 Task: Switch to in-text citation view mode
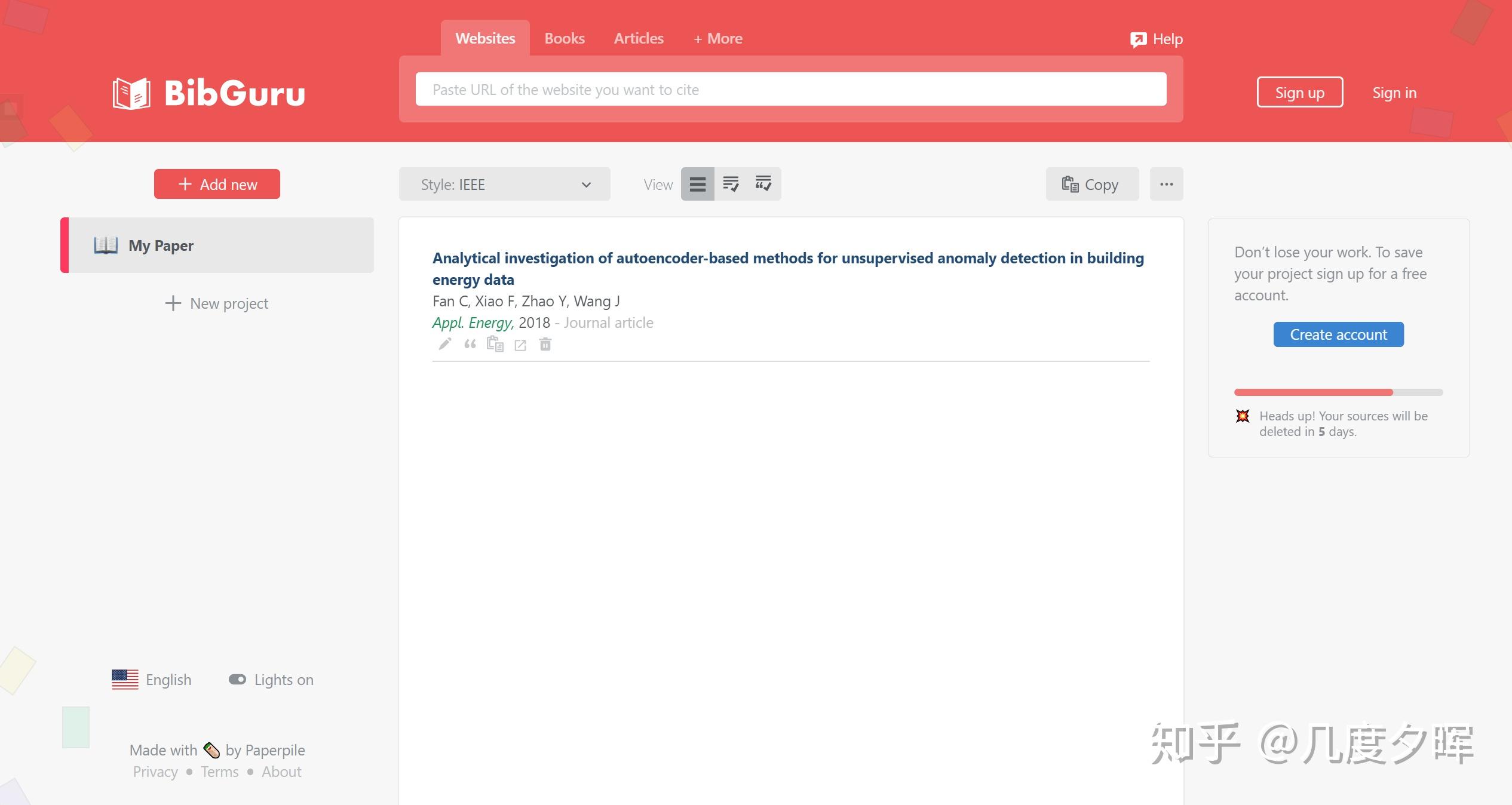(x=763, y=185)
